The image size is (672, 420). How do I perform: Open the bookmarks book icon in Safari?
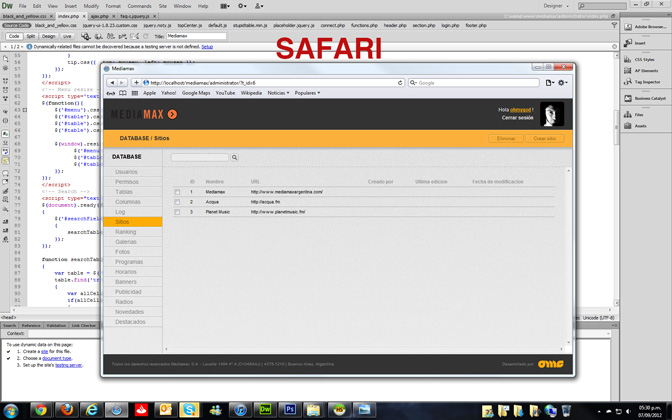coord(123,93)
